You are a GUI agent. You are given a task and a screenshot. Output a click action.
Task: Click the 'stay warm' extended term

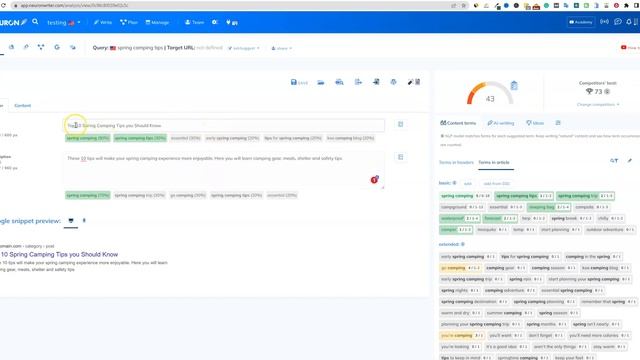coord(609,347)
